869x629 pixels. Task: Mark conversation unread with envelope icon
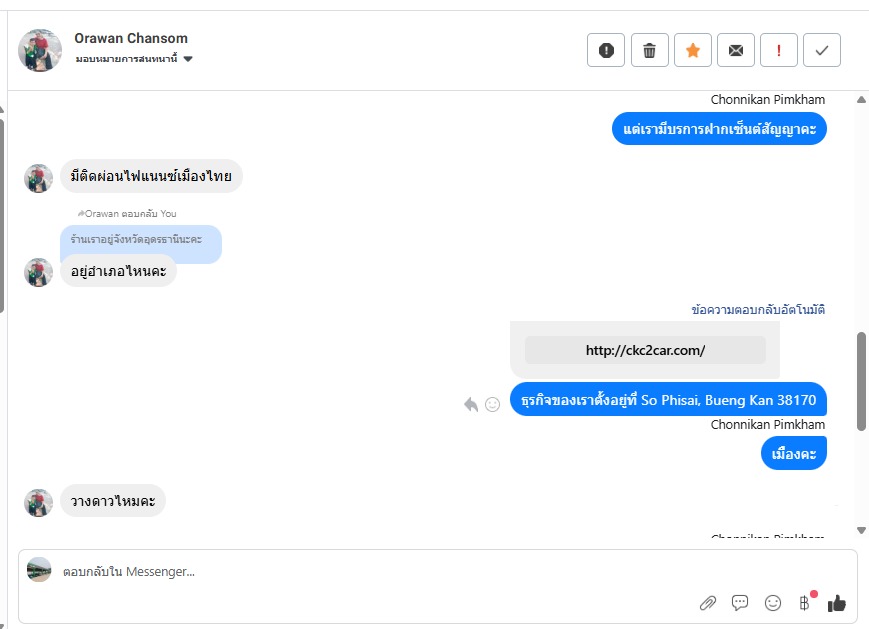(736, 50)
